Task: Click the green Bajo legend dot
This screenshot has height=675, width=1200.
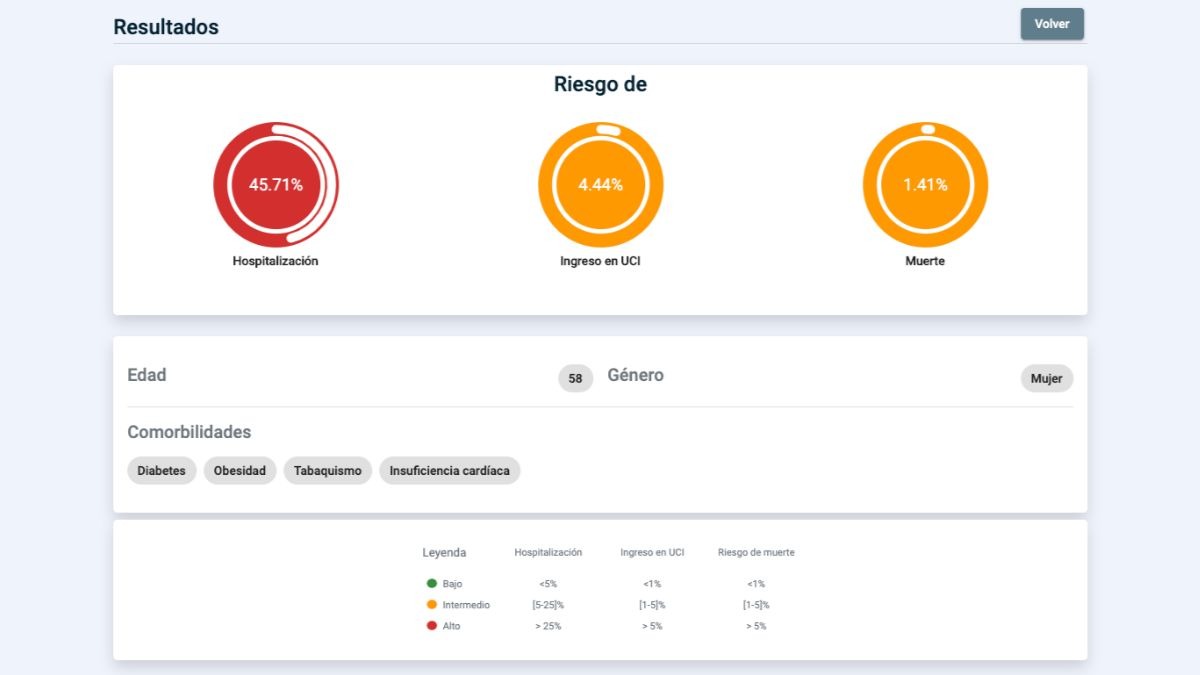Action: tap(432, 583)
